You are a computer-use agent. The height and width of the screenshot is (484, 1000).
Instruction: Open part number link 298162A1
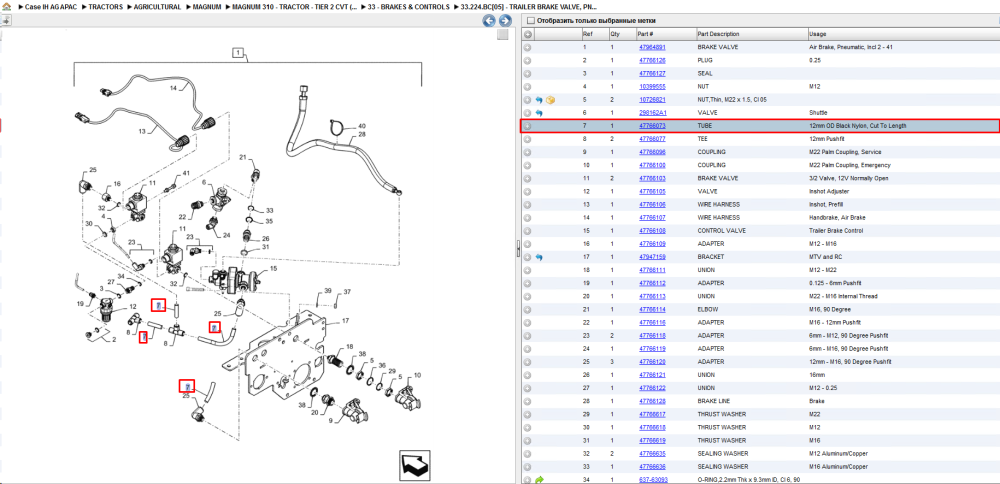(652, 113)
